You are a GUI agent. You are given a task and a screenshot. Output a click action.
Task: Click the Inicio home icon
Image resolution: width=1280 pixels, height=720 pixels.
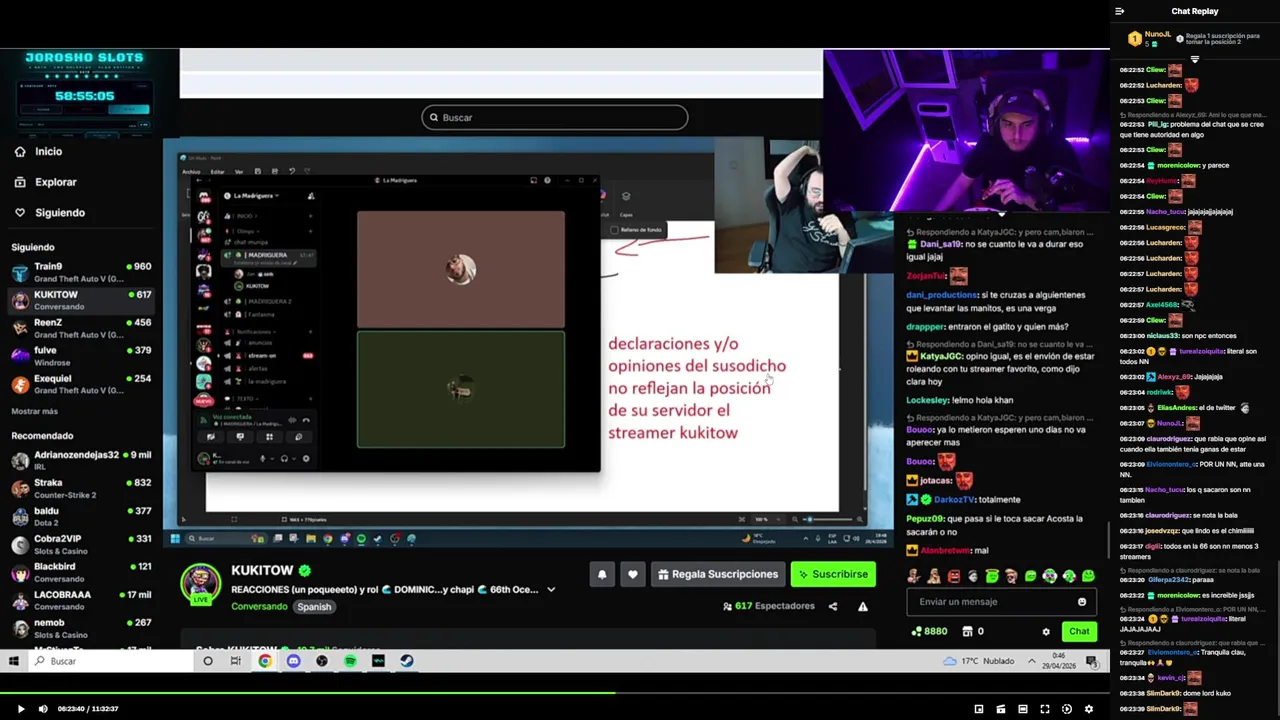[20, 152]
